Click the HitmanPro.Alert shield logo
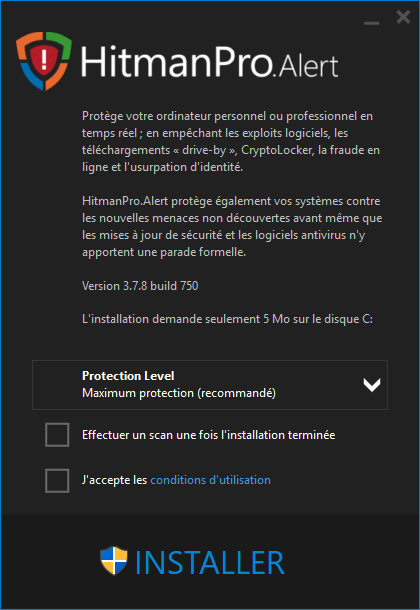Screen dimensions: 420x610 point(44,61)
